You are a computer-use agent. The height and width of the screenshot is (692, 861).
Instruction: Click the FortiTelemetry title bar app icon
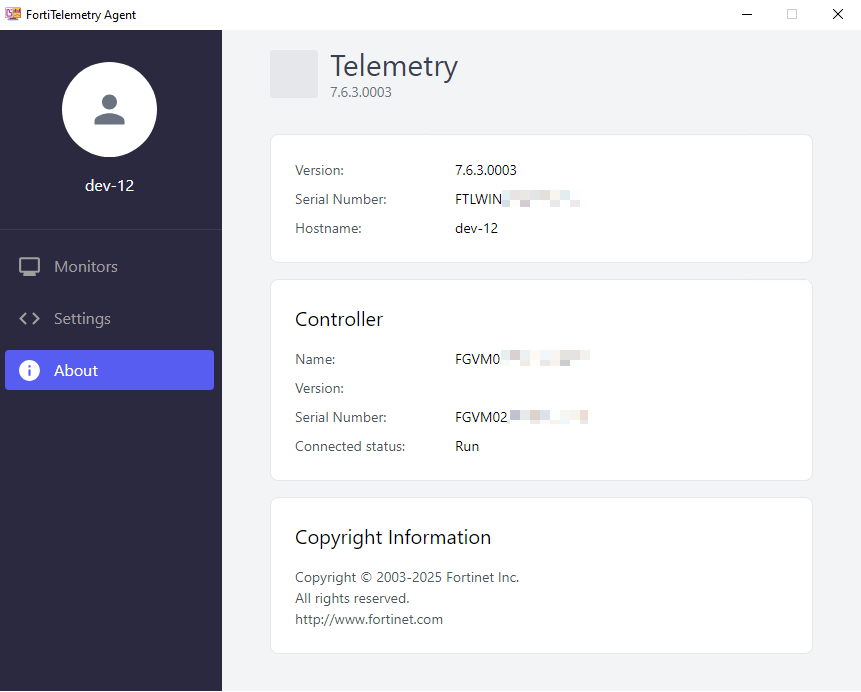point(13,15)
